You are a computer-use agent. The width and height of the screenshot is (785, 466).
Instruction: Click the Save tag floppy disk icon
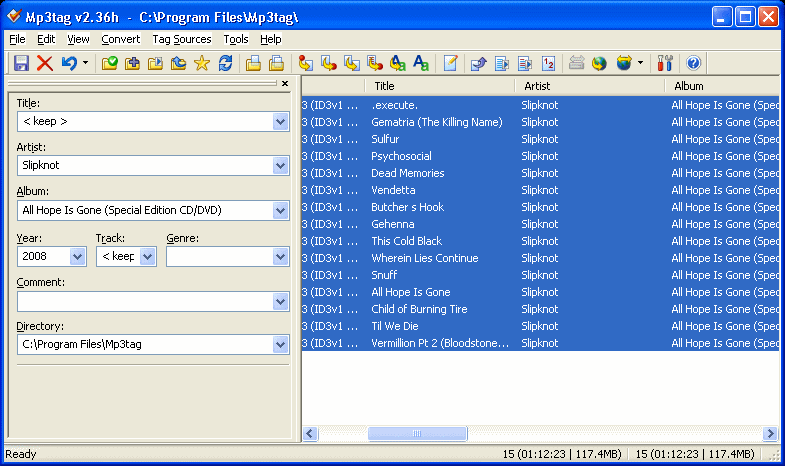21,63
